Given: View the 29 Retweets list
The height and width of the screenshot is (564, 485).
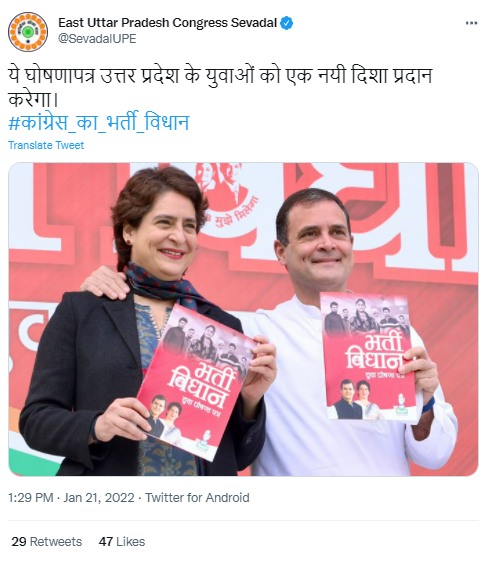Looking at the screenshot, I should 47,542.
